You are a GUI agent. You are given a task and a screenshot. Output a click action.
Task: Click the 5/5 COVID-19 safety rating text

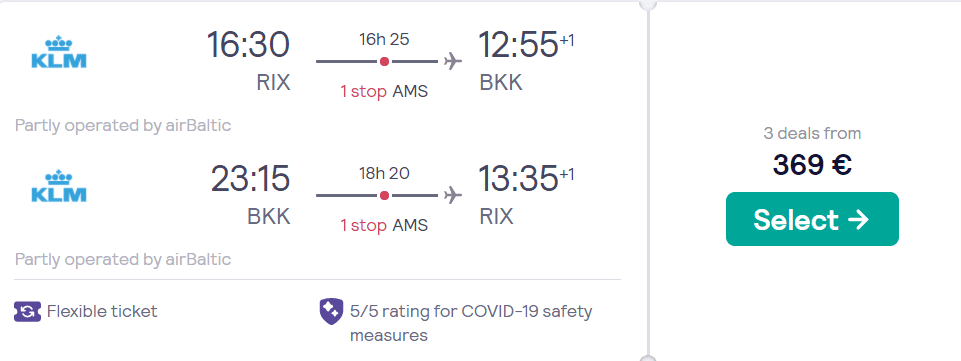(471, 323)
